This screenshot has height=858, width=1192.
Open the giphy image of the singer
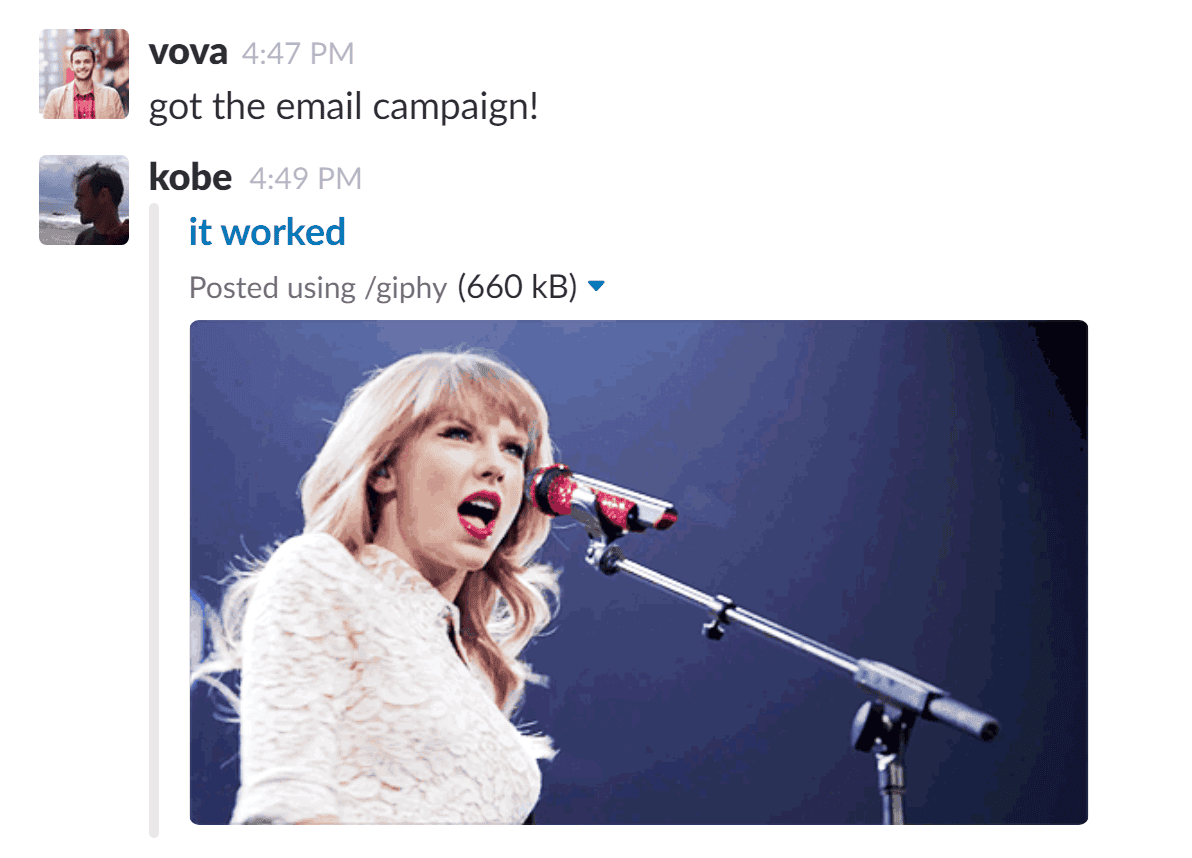tap(639, 572)
